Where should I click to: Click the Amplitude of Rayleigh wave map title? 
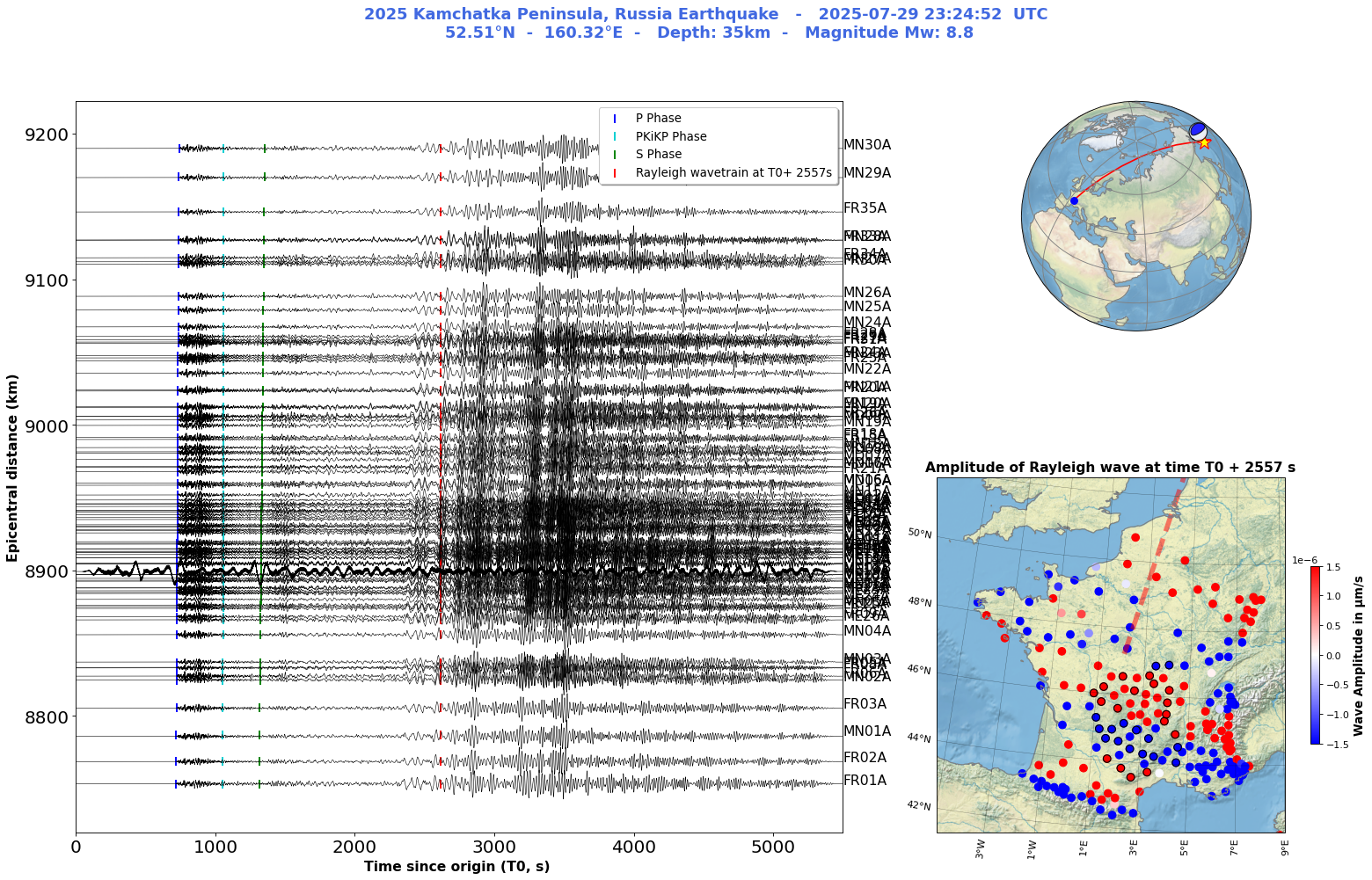tap(1110, 468)
